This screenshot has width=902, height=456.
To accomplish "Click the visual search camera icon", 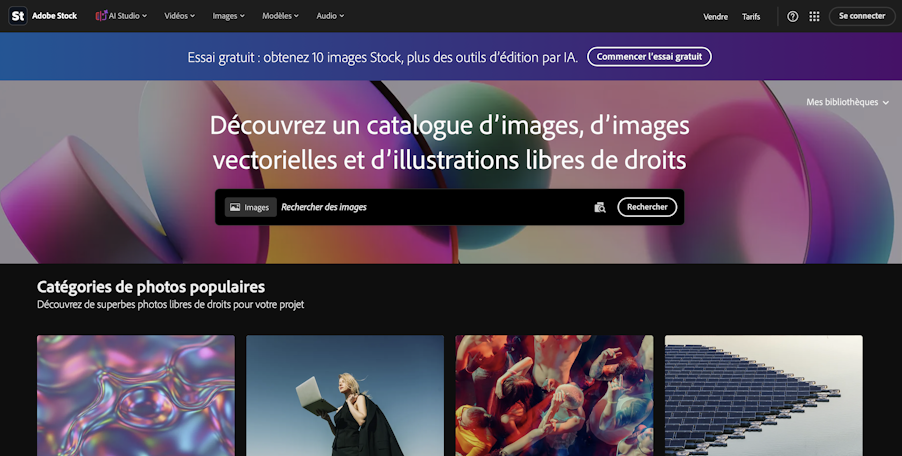I will pos(600,207).
